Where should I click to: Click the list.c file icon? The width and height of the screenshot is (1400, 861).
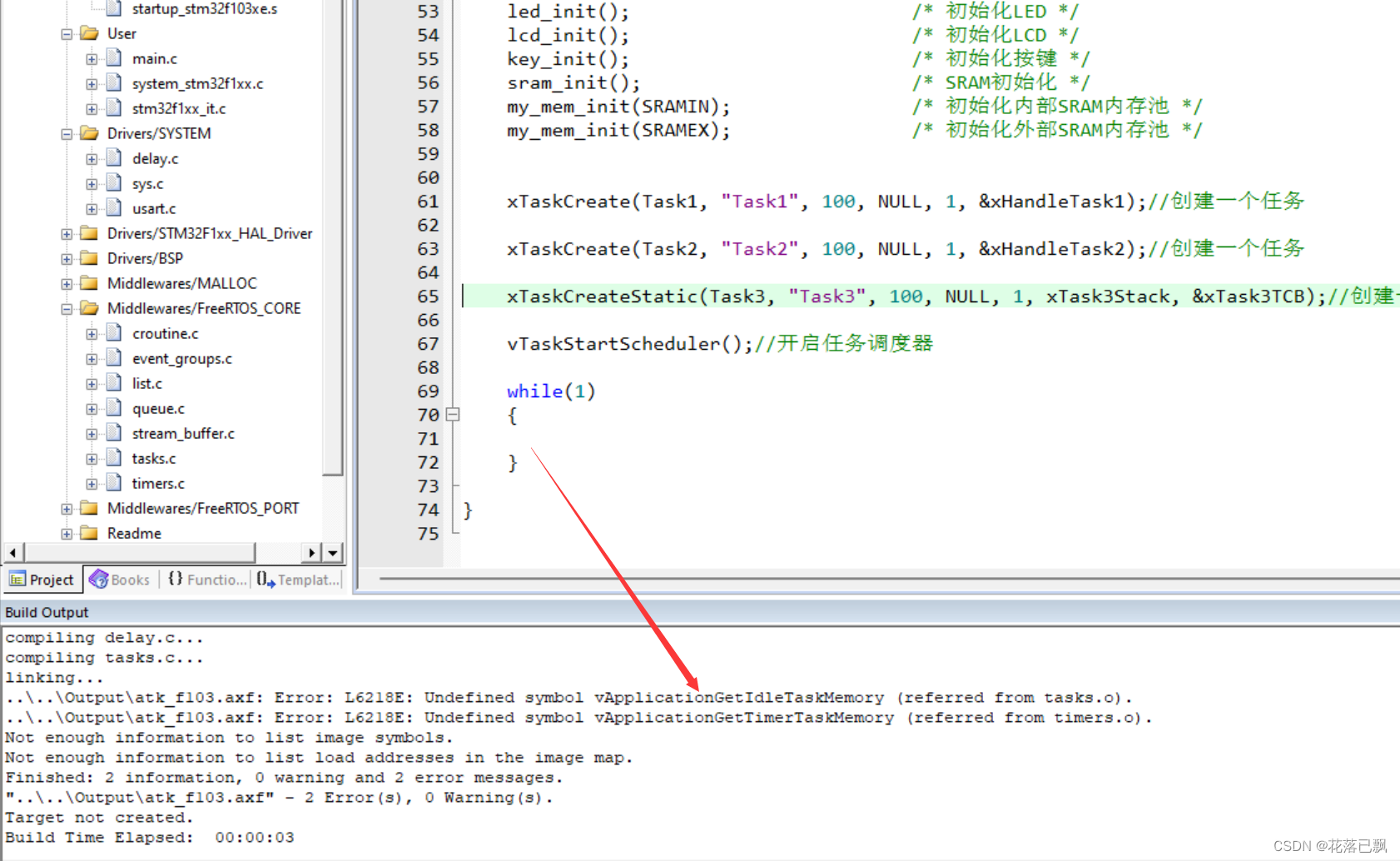(x=115, y=383)
